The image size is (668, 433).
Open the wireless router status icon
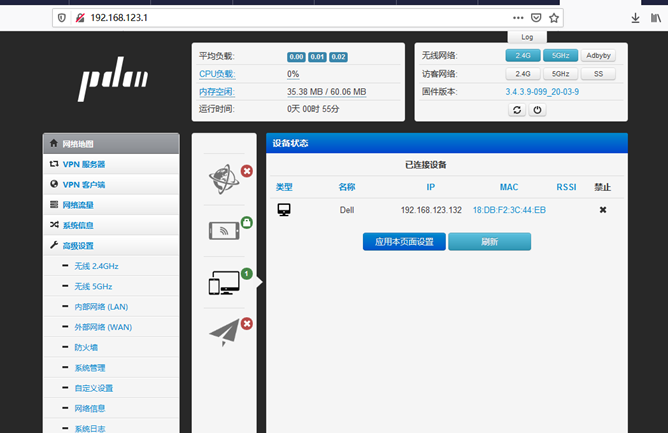pyautogui.click(x=224, y=231)
